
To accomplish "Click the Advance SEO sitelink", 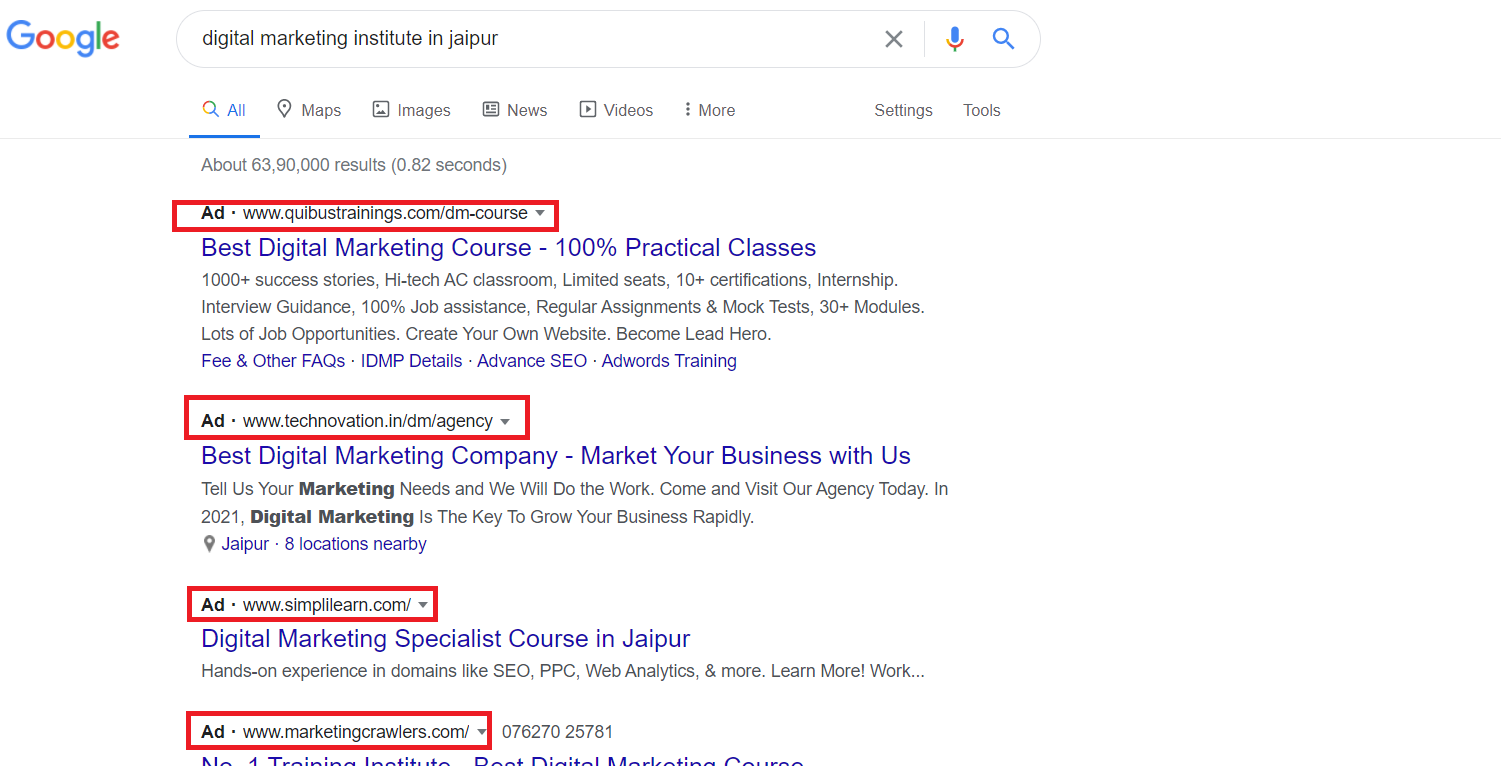I will tap(531, 360).
